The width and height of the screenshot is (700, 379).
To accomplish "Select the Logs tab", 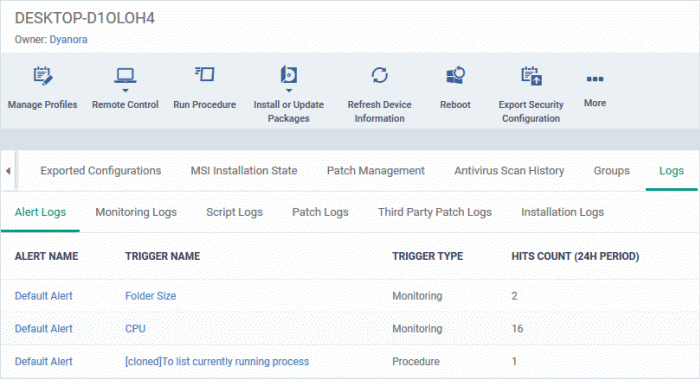I will 671,171.
